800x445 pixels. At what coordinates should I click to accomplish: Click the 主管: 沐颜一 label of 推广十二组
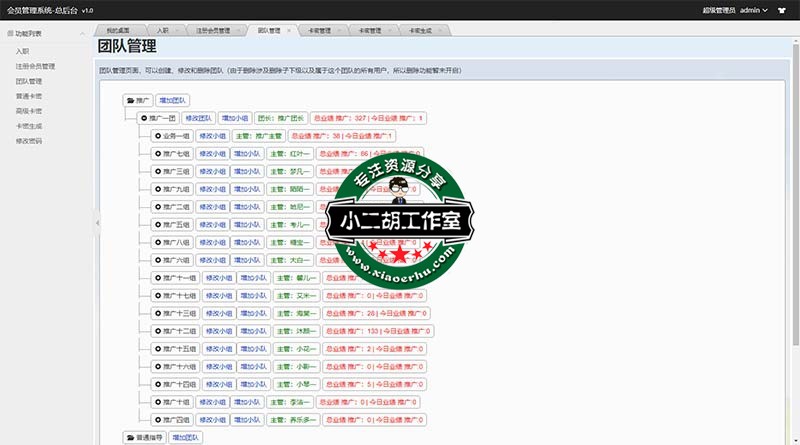pyautogui.click(x=293, y=331)
